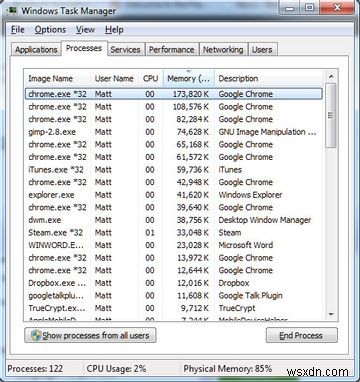Click the GNU Image Manipulation description
360x382 pixels.
267,132
